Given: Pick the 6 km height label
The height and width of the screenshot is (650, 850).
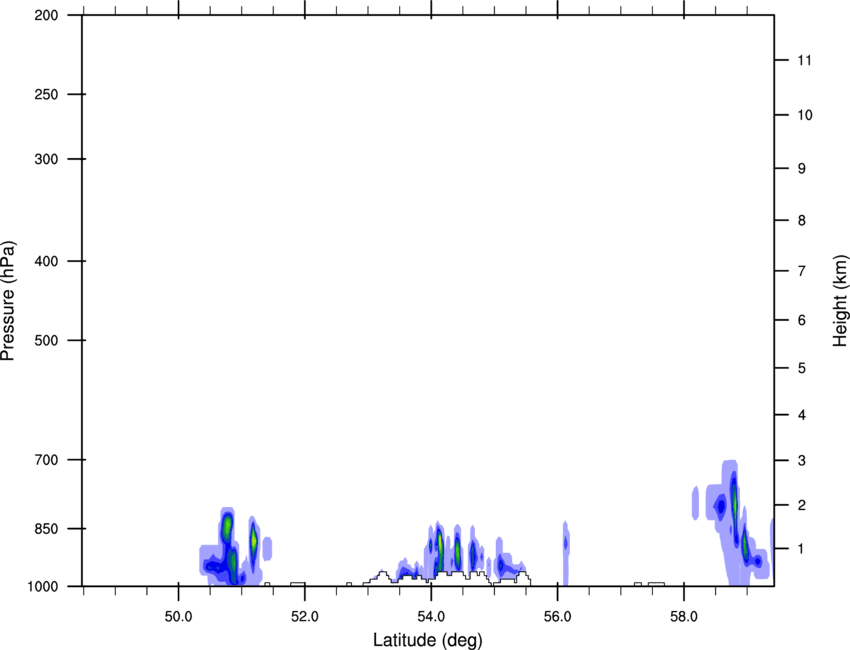Looking at the screenshot, I should point(802,320).
